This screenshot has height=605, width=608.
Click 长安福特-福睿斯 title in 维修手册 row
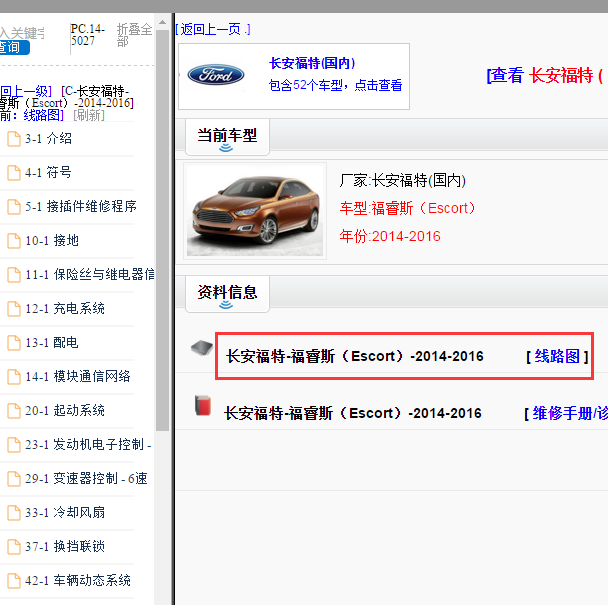coord(353,413)
